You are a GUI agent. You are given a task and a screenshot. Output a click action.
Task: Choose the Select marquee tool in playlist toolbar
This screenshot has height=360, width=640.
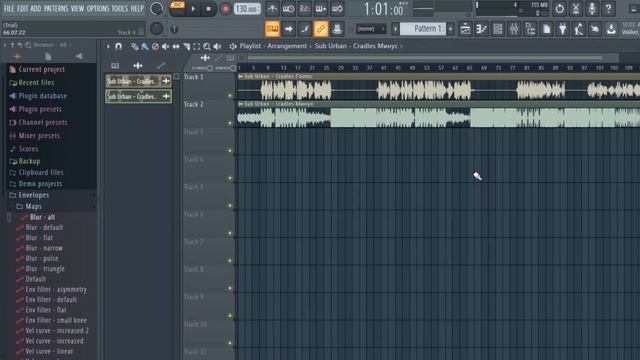(x=197, y=47)
